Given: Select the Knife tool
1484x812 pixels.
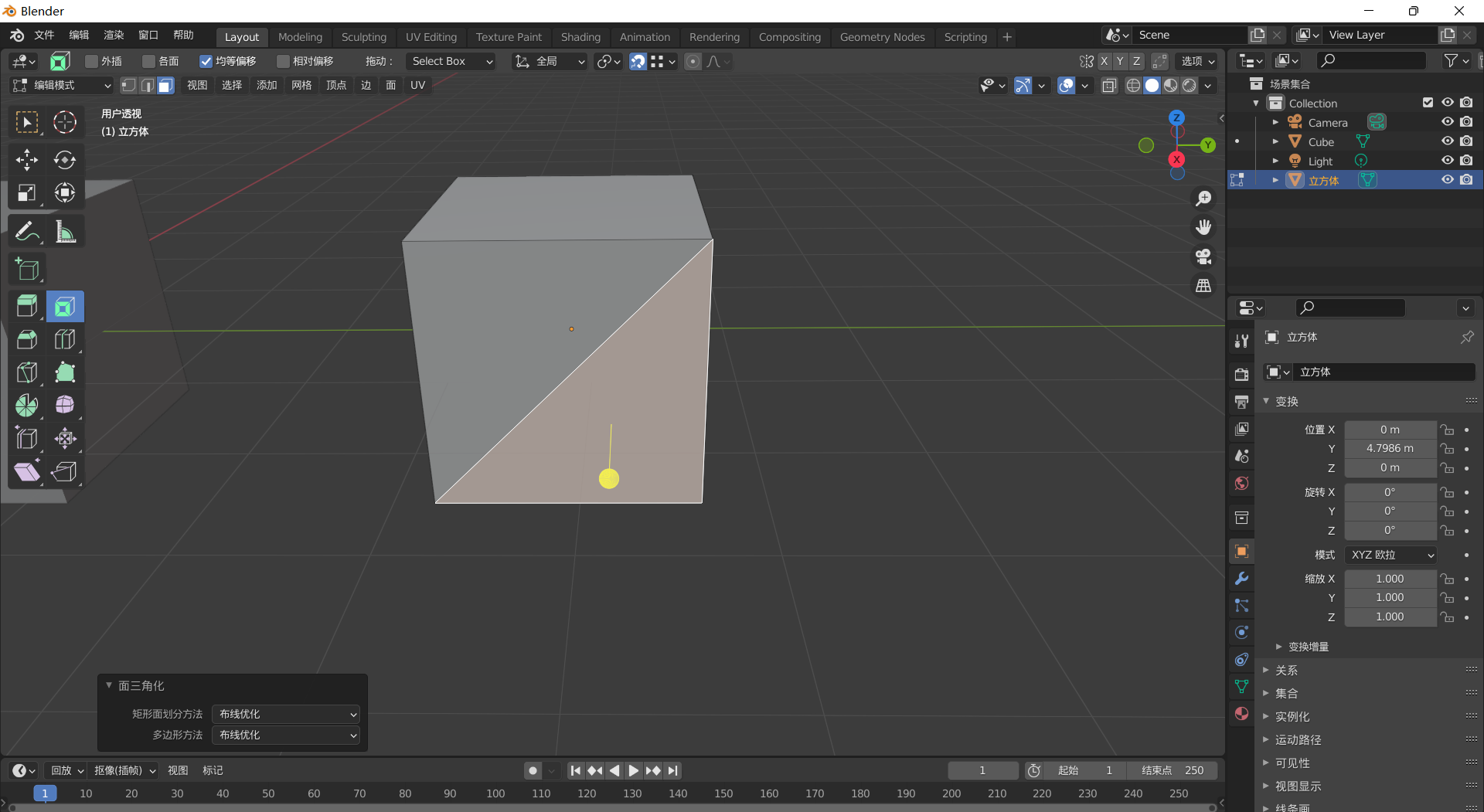Looking at the screenshot, I should click(27, 372).
